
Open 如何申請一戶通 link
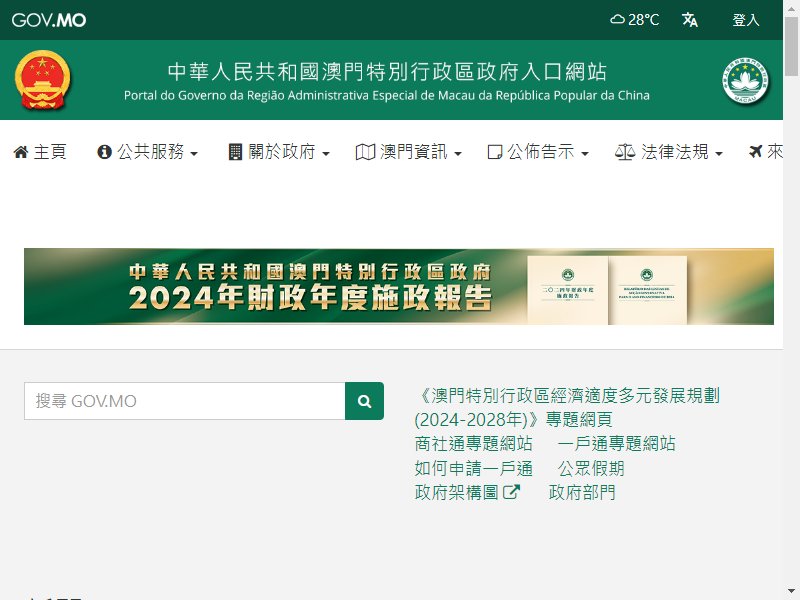[473, 468]
